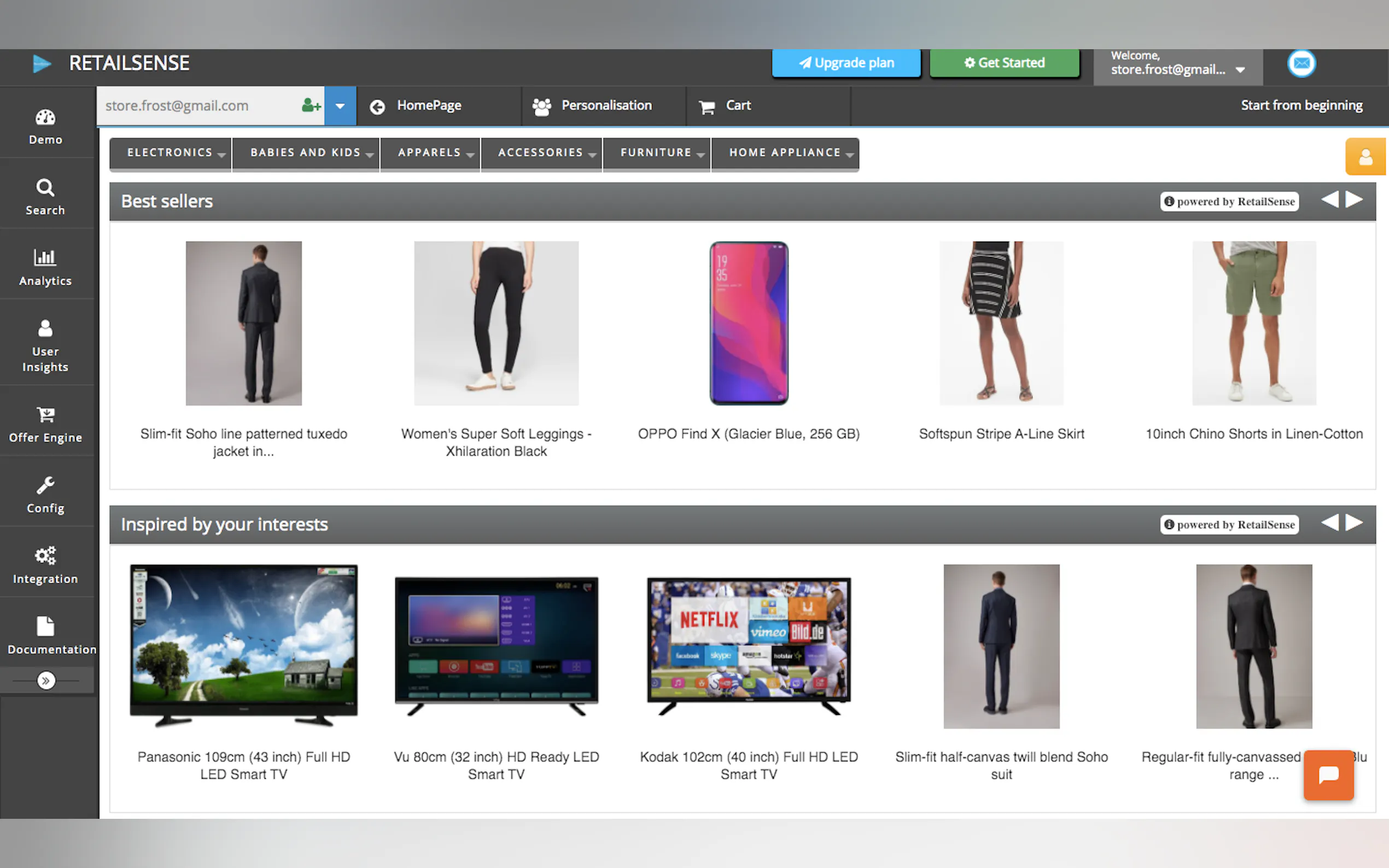Open the OPPO Find X phone image

(749, 323)
